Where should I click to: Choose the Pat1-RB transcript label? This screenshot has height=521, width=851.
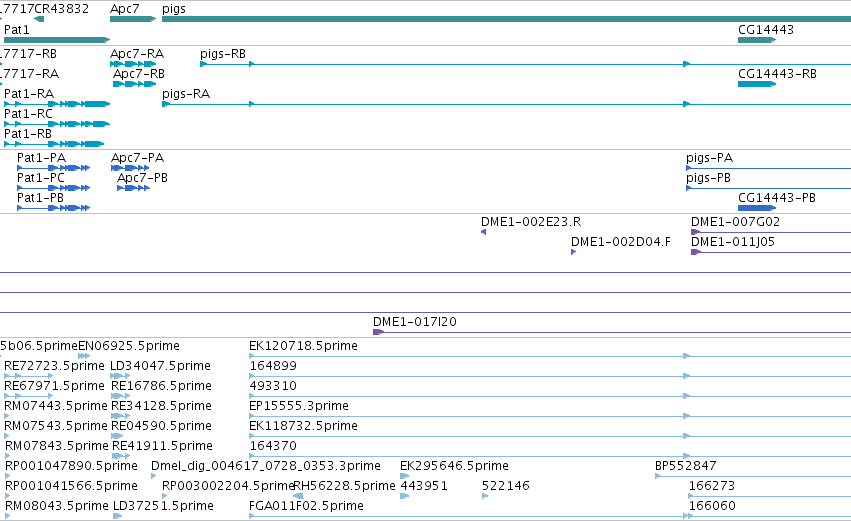click(28, 134)
